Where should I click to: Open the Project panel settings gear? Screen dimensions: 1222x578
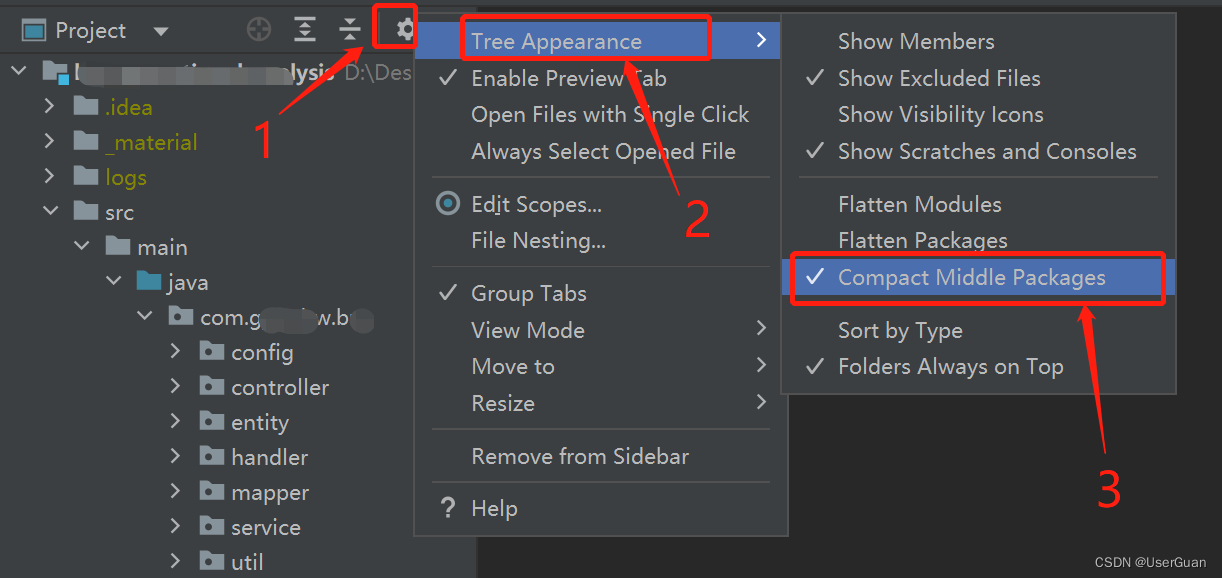coord(396,29)
